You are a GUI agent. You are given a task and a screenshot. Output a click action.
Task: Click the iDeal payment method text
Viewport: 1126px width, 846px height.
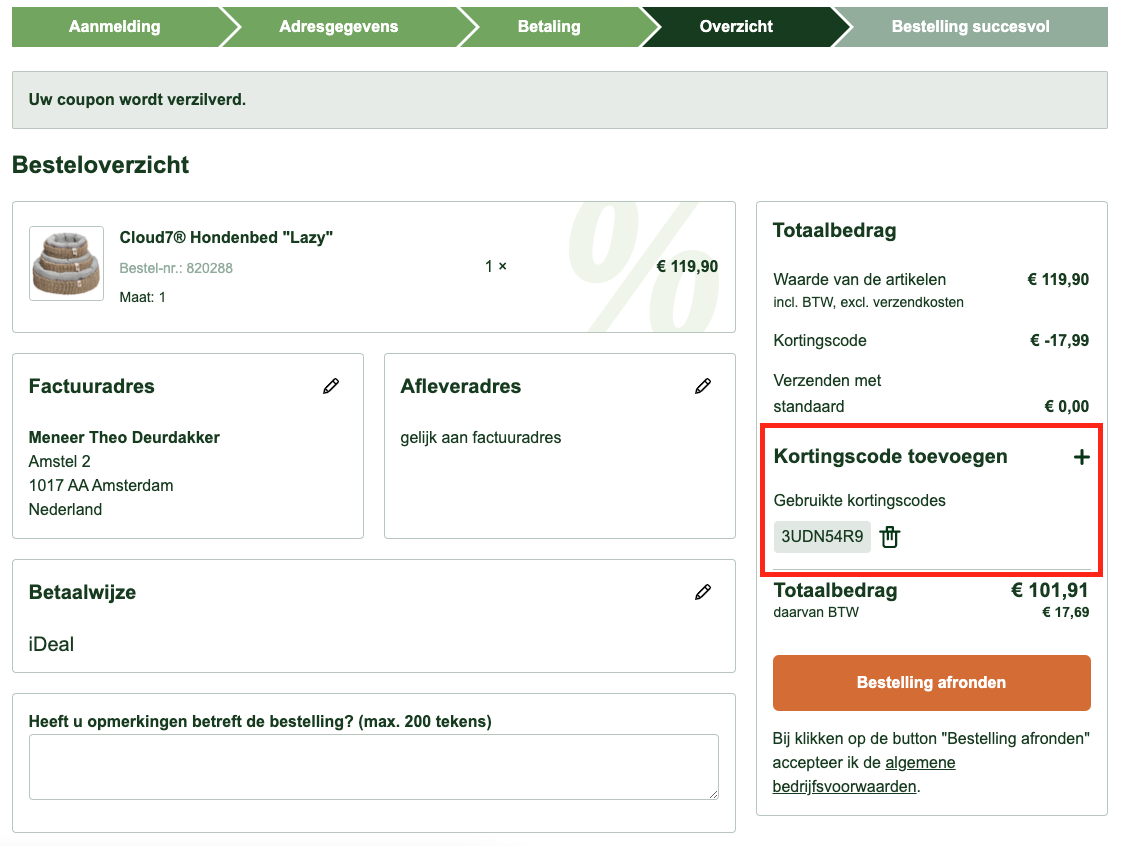52,644
